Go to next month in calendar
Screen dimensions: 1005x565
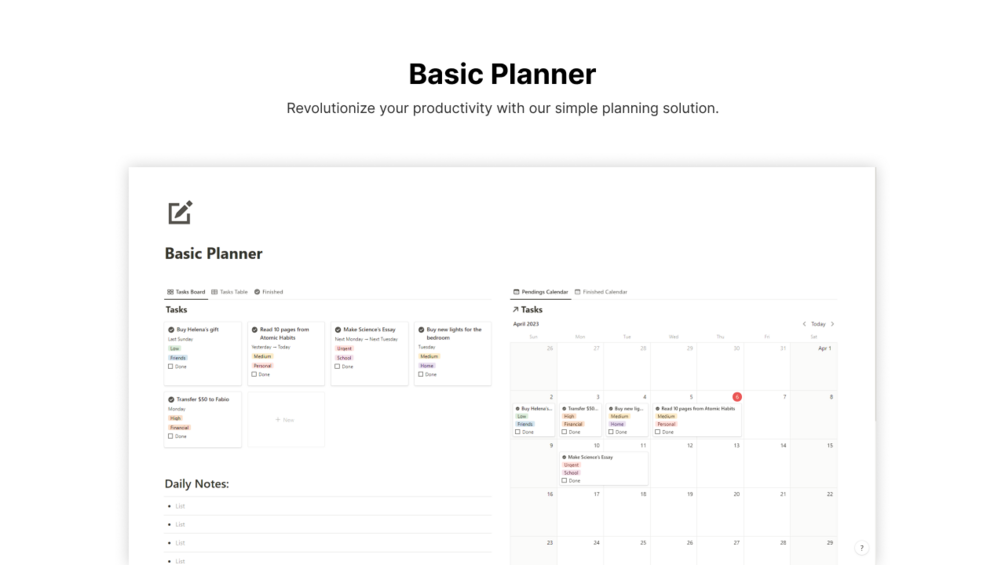click(x=832, y=324)
